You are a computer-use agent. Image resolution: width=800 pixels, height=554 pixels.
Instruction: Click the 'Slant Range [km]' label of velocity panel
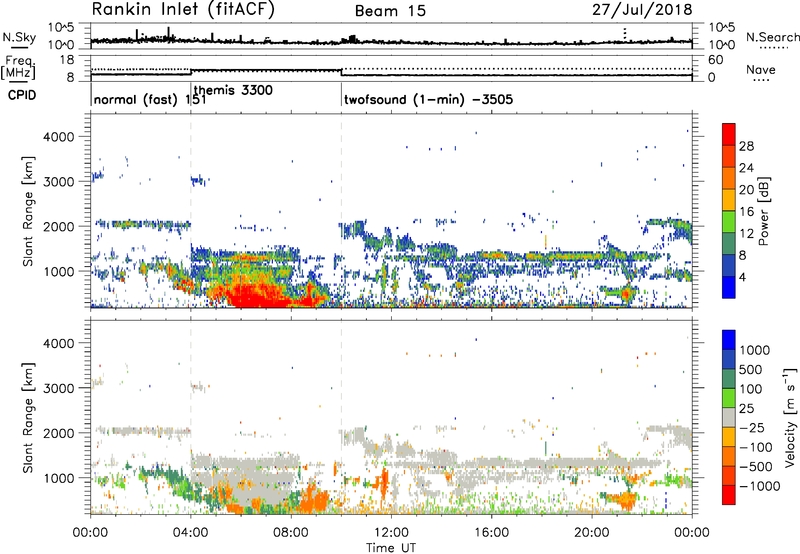28,417
